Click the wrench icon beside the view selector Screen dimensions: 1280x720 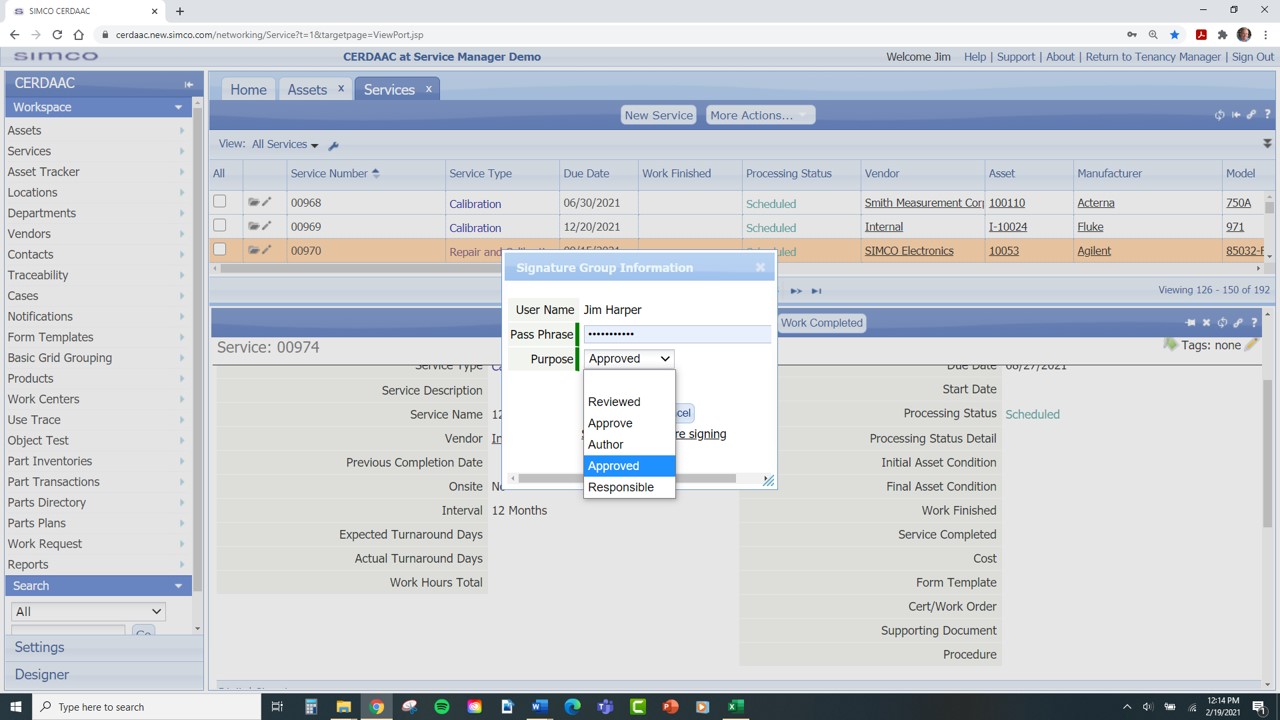tap(334, 146)
